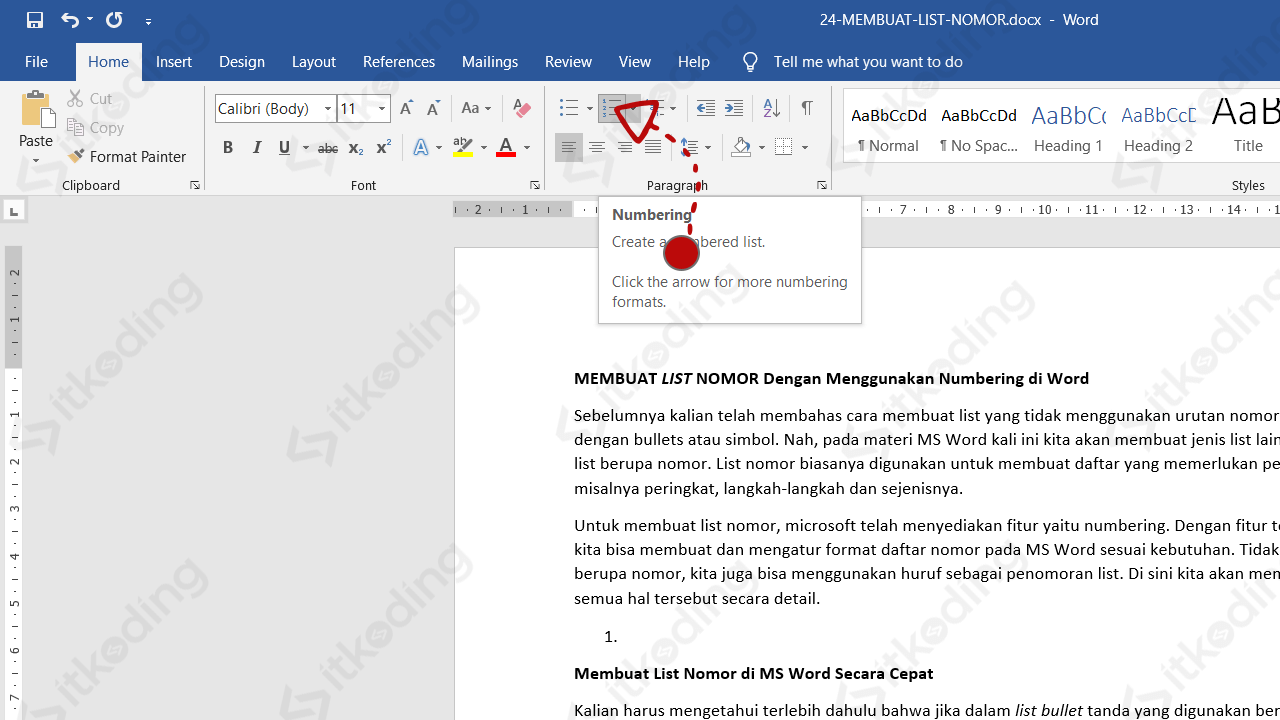Image resolution: width=1280 pixels, height=720 pixels.
Task: Open the Layout tab
Action: click(313, 62)
